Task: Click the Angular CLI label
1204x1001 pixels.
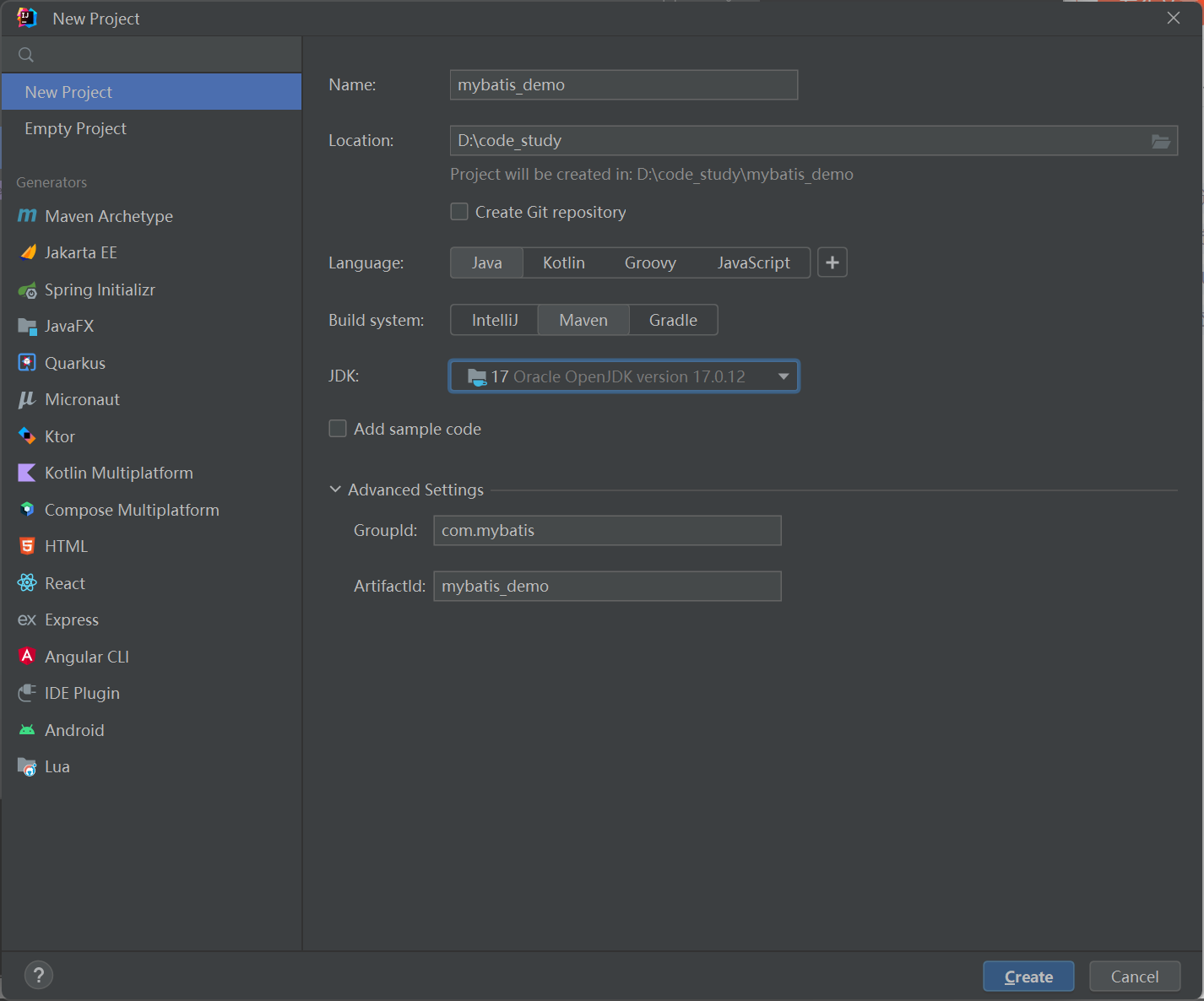Action: coord(87,657)
